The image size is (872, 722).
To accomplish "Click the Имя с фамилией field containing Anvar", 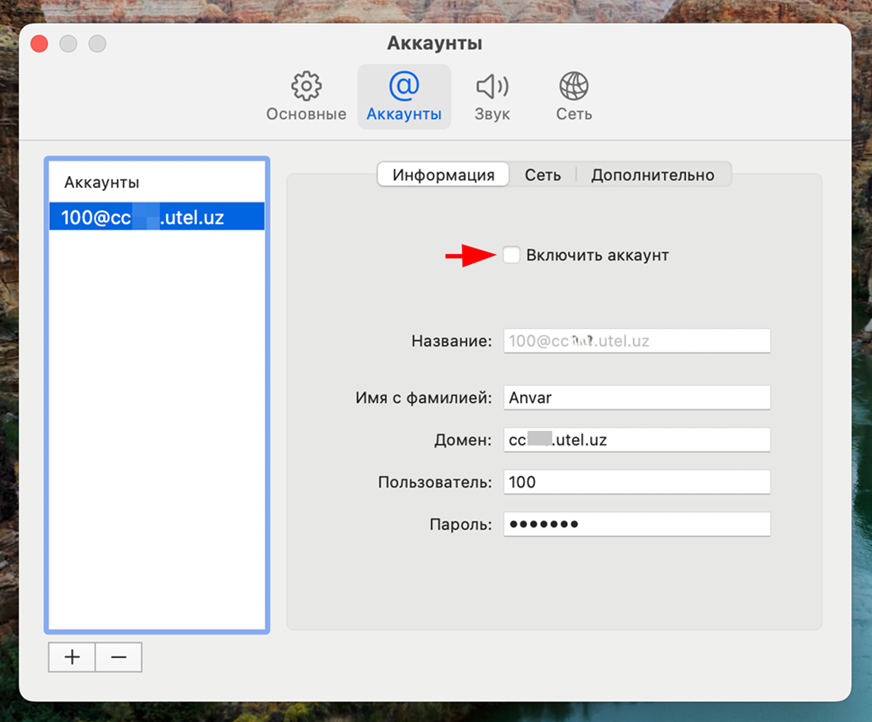I will [637, 398].
